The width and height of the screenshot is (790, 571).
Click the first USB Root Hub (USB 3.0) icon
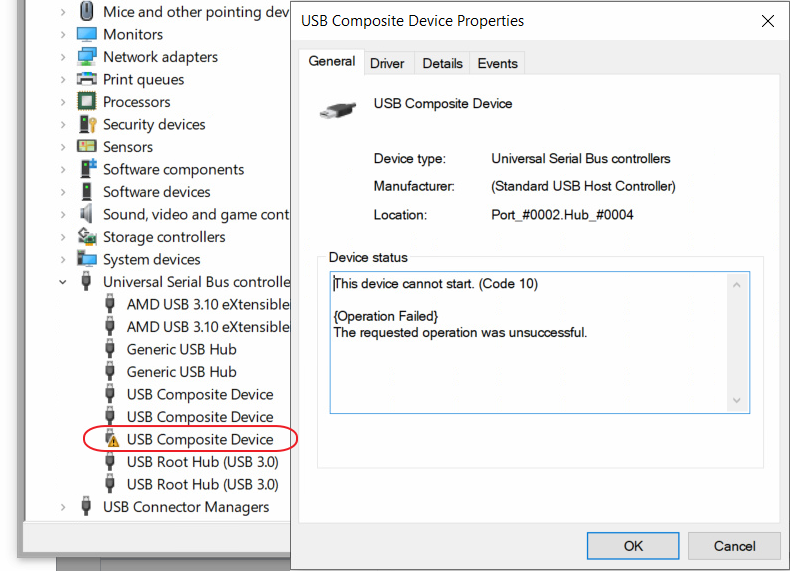110,462
